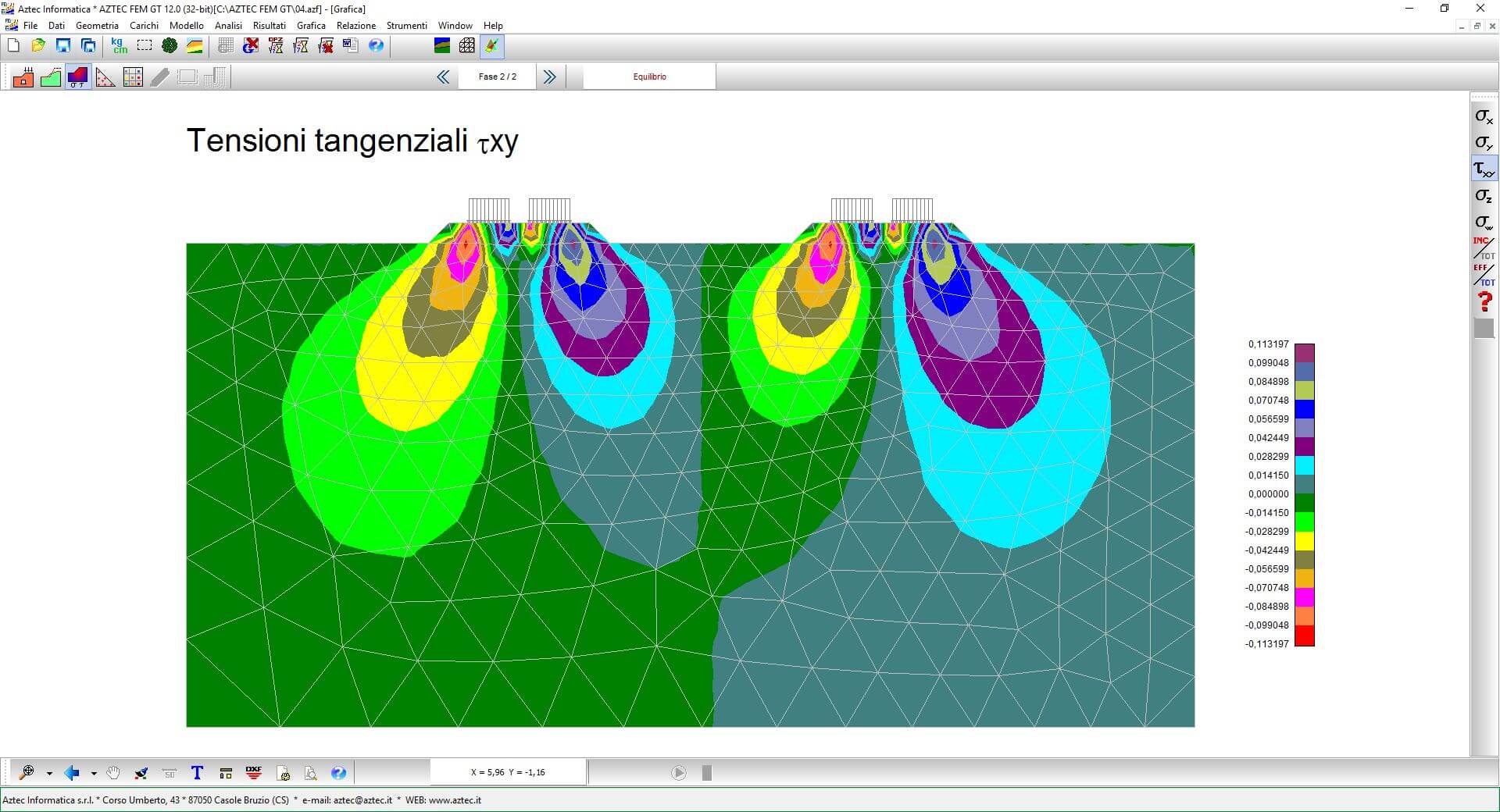The image size is (1500, 812).
Task: Select the σx stress display button
Action: point(1484,116)
